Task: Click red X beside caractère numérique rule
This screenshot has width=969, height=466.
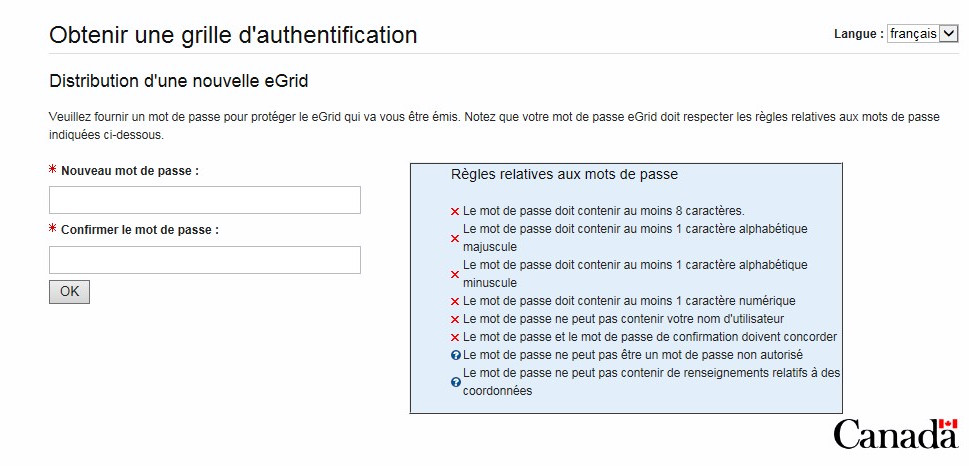Action: [455, 301]
